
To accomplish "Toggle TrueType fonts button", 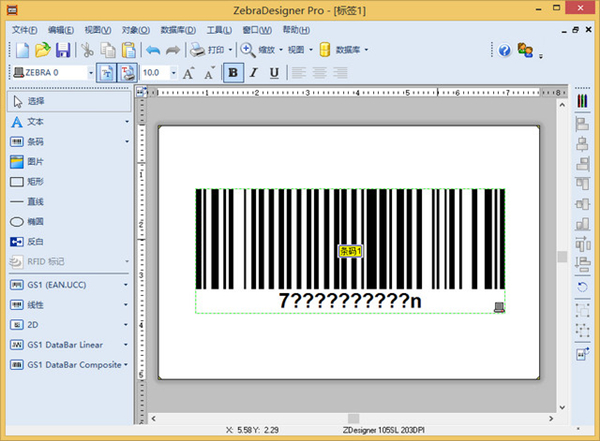I will pos(106,73).
